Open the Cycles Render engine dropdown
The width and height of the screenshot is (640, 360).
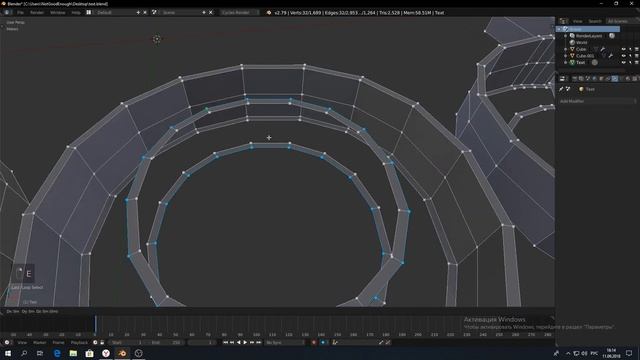coord(239,13)
